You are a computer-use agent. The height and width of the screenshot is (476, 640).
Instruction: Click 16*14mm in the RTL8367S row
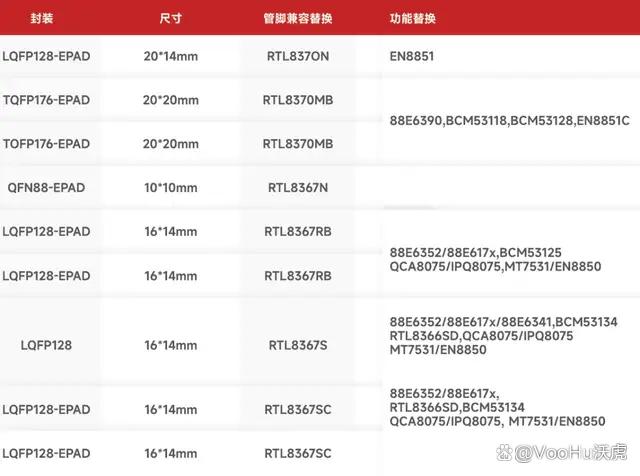point(171,345)
